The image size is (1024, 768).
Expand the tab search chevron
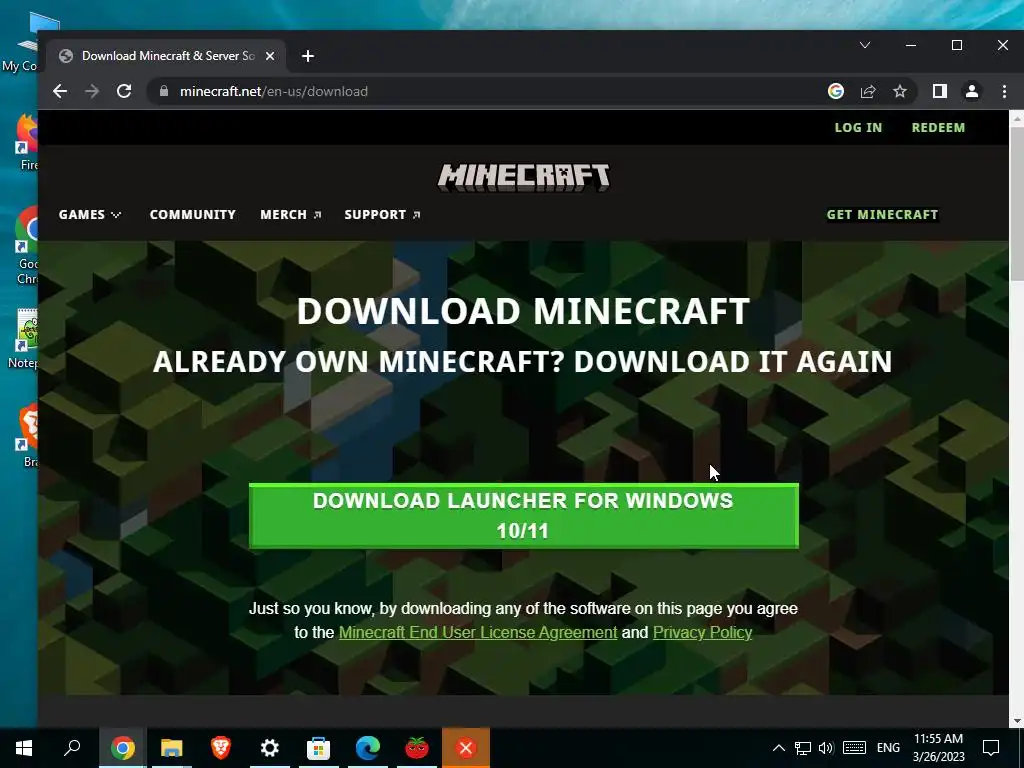(865, 45)
